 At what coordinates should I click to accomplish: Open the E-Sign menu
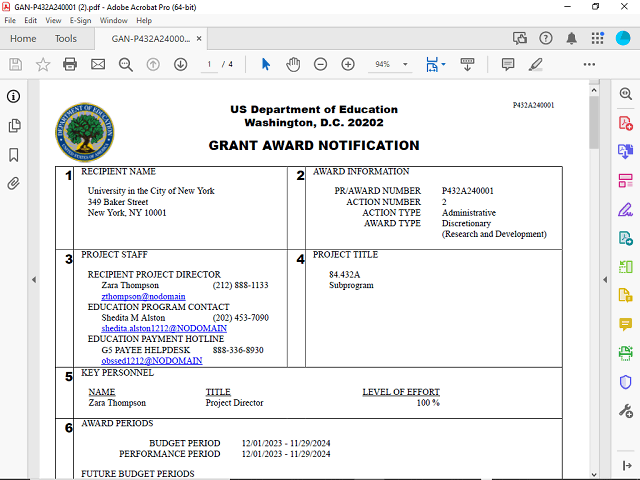[x=80, y=20]
